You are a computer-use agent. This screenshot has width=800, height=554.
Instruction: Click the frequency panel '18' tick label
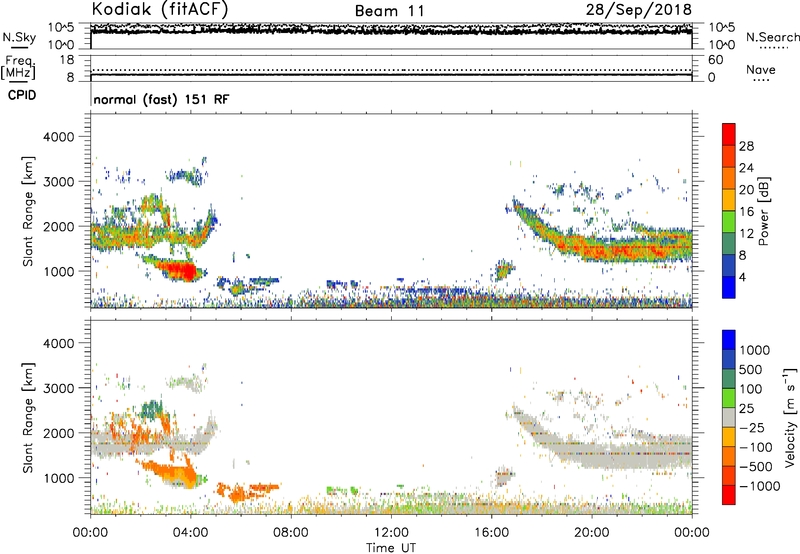click(67, 60)
